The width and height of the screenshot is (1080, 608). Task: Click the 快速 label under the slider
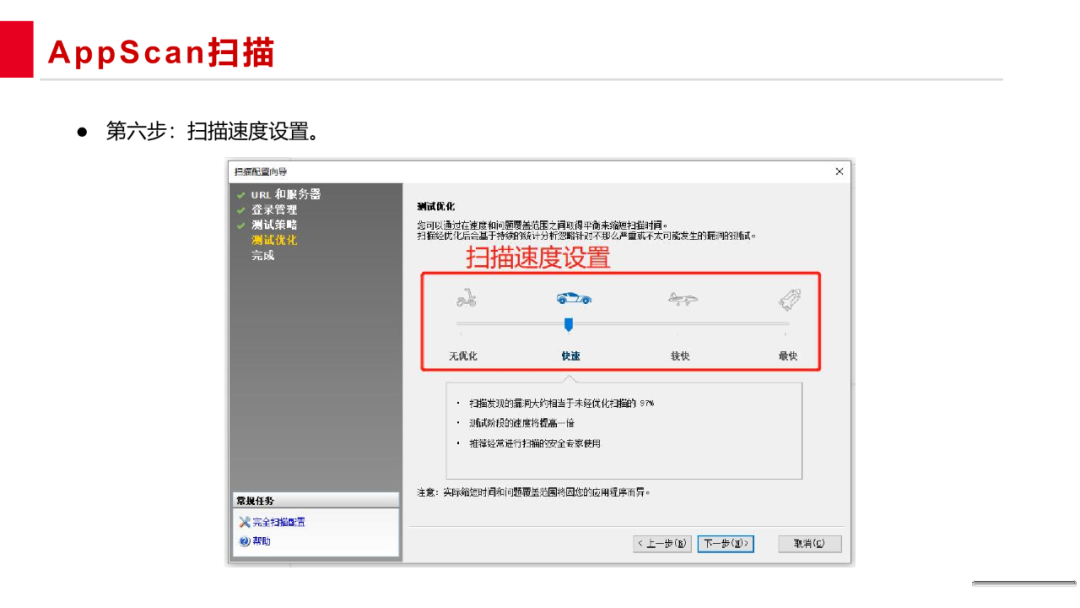point(570,356)
